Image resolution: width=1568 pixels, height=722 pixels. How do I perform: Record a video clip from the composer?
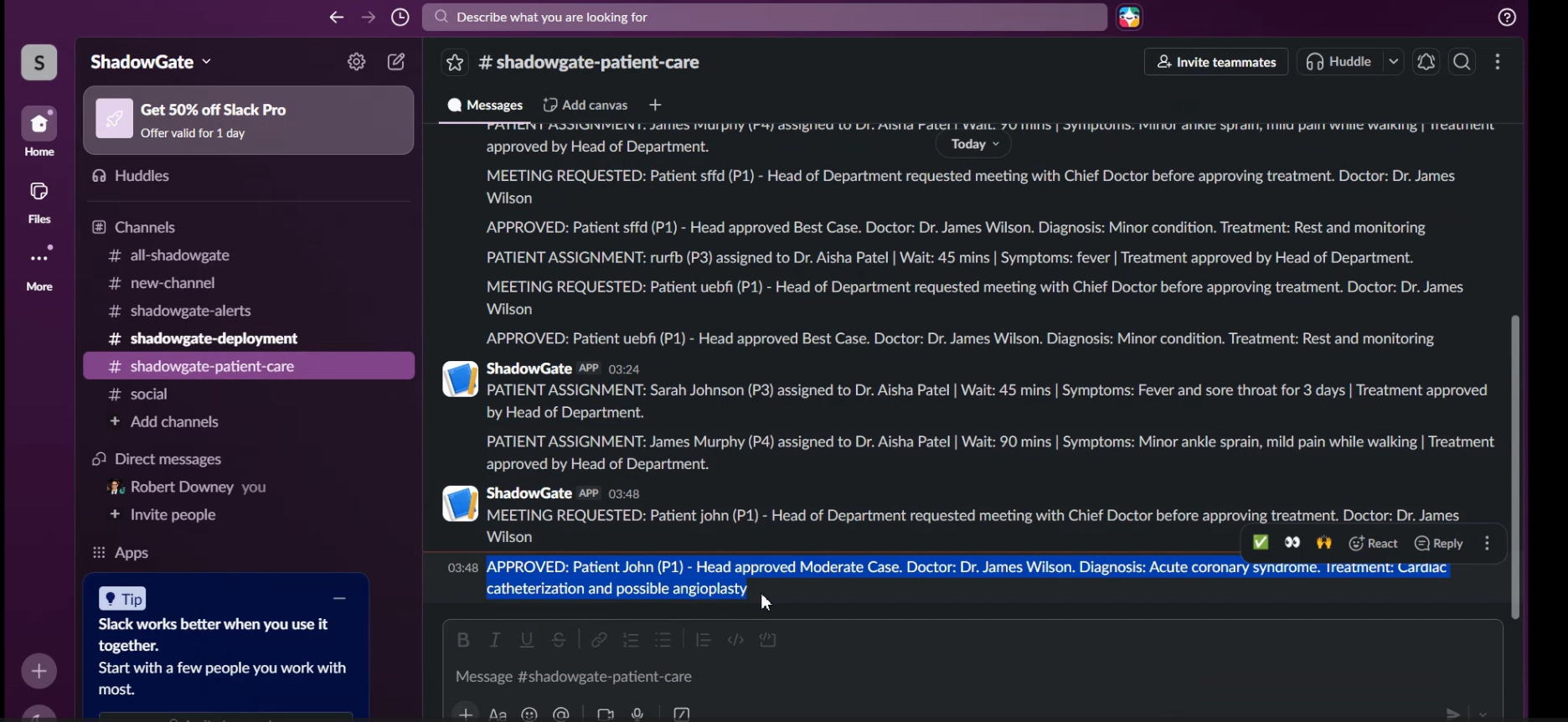click(x=605, y=714)
